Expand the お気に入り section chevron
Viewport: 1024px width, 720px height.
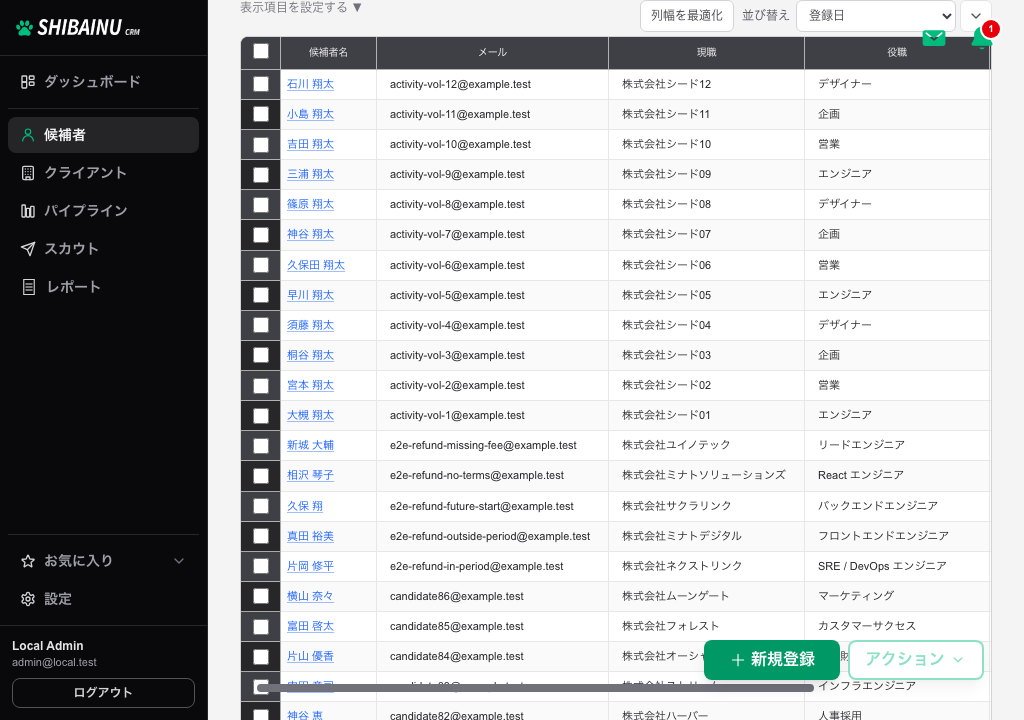179,561
